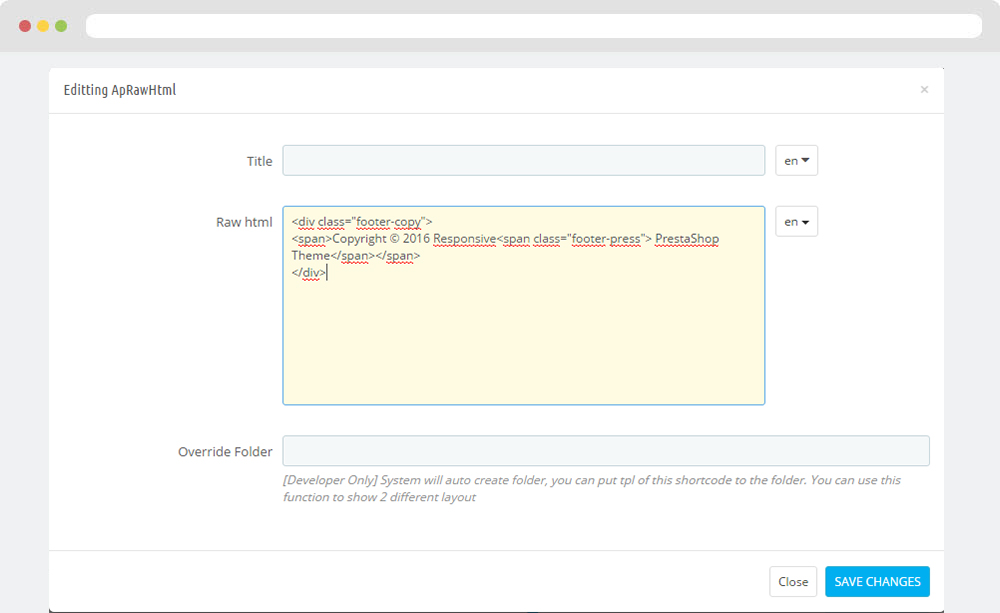This screenshot has height=613, width=1000.
Task: Click the browser address bar
Action: point(534,26)
